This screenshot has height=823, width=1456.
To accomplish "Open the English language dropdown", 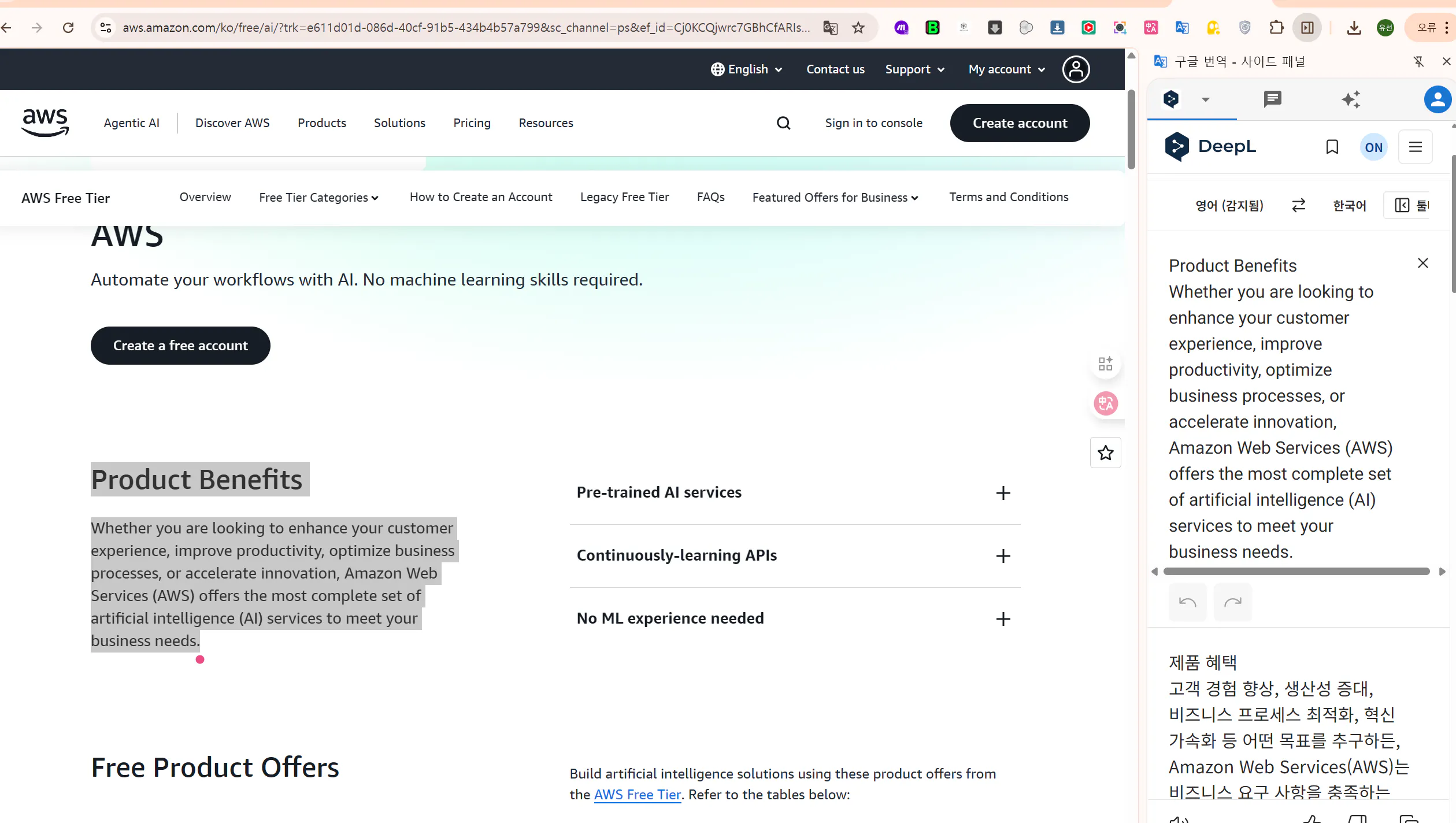I will click(x=747, y=69).
